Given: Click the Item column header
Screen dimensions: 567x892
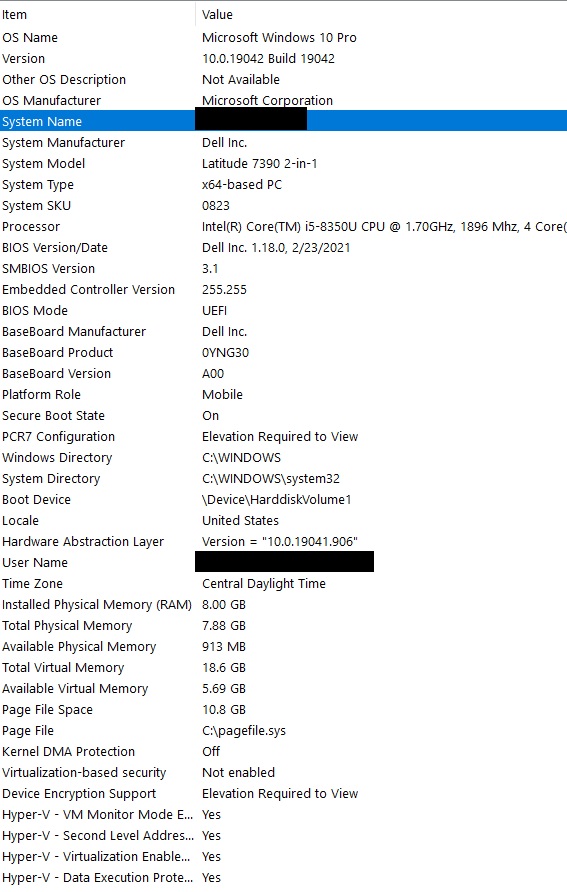Looking at the screenshot, I should click(x=97, y=15).
